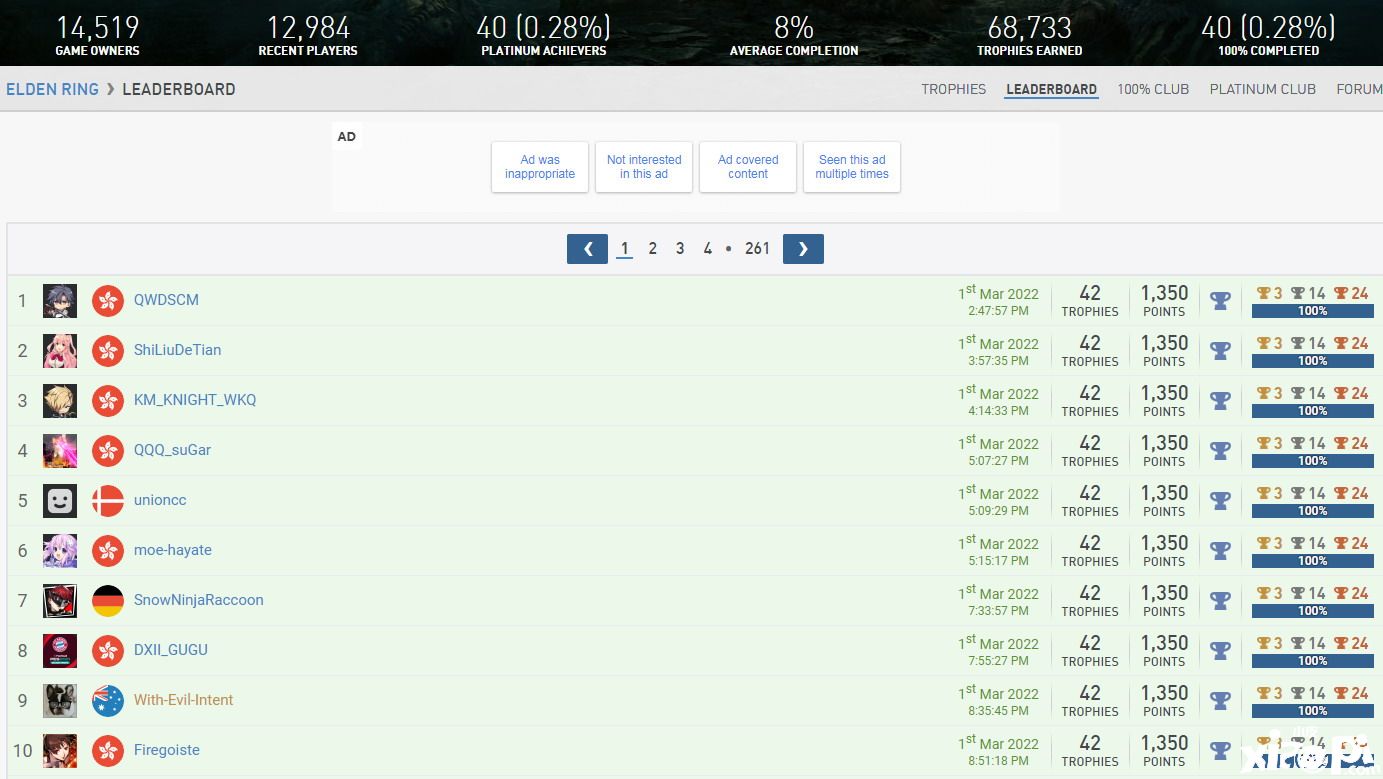
Task: Click the '2:47:57 PM' completion time
Action: pos(998,311)
